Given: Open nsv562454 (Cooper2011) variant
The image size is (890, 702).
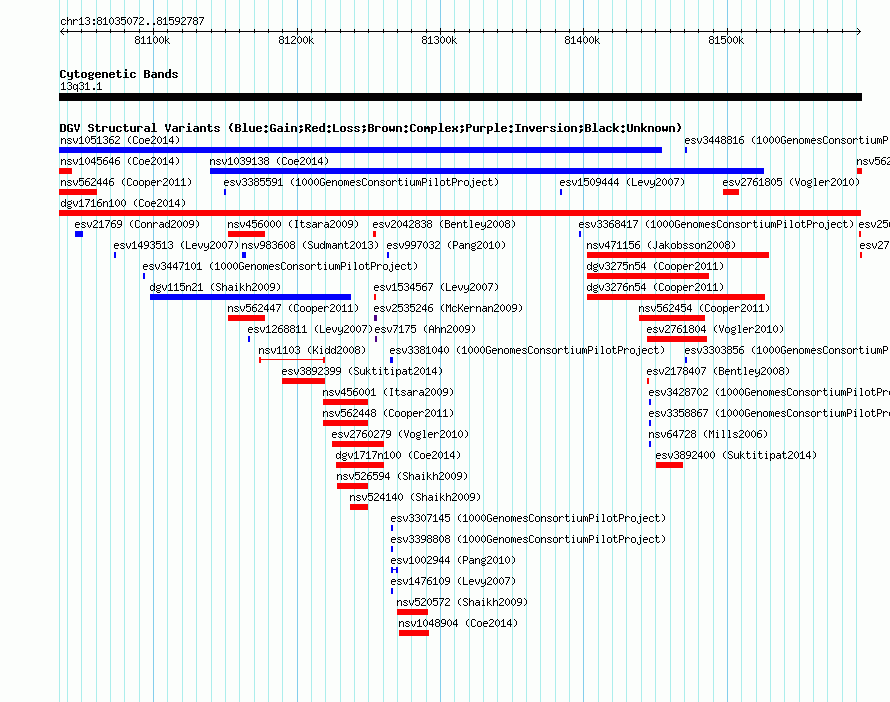Looking at the screenshot, I should pyautogui.click(x=704, y=308).
